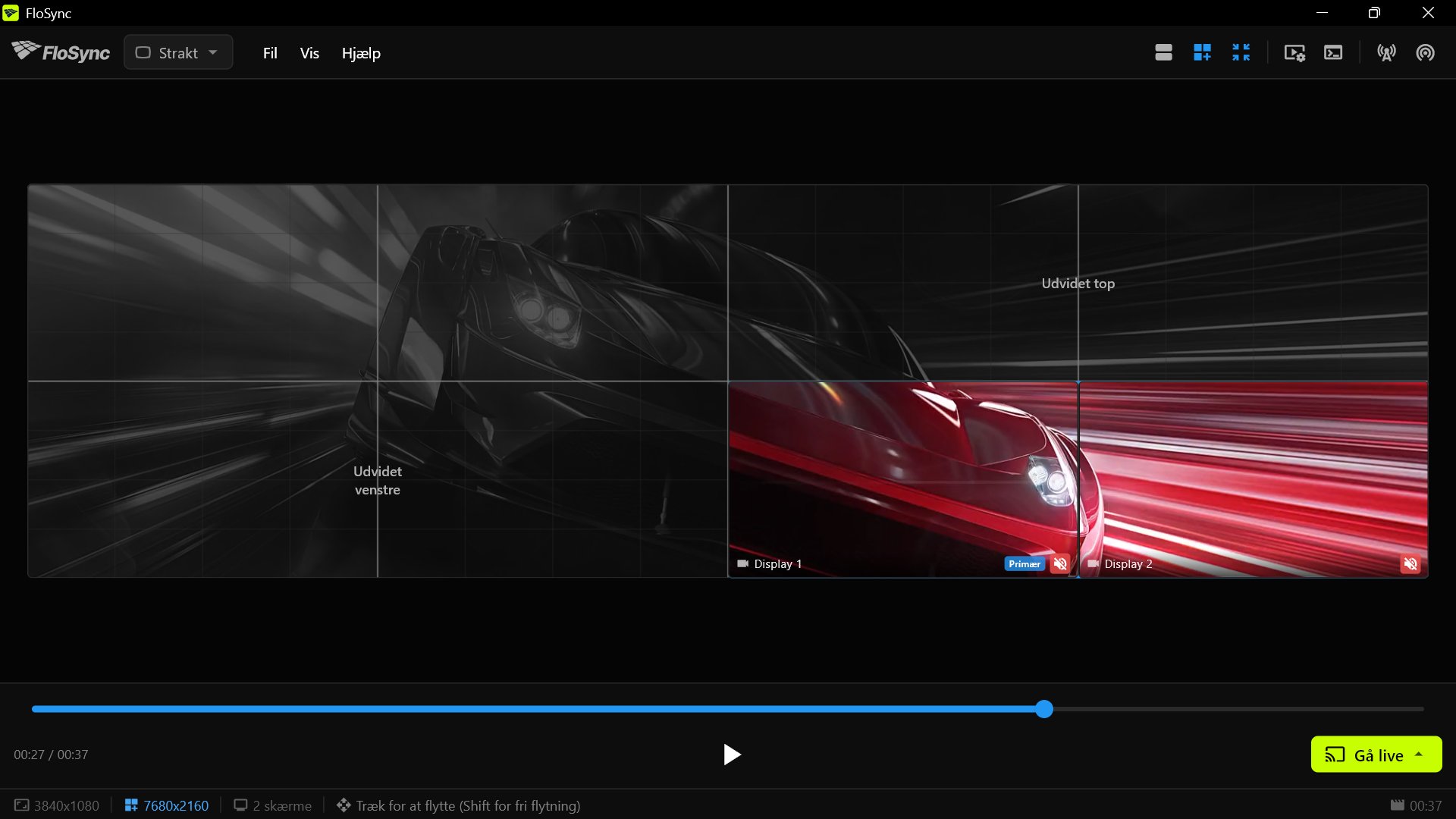Click the image icon beside 3840x1080

(x=22, y=805)
